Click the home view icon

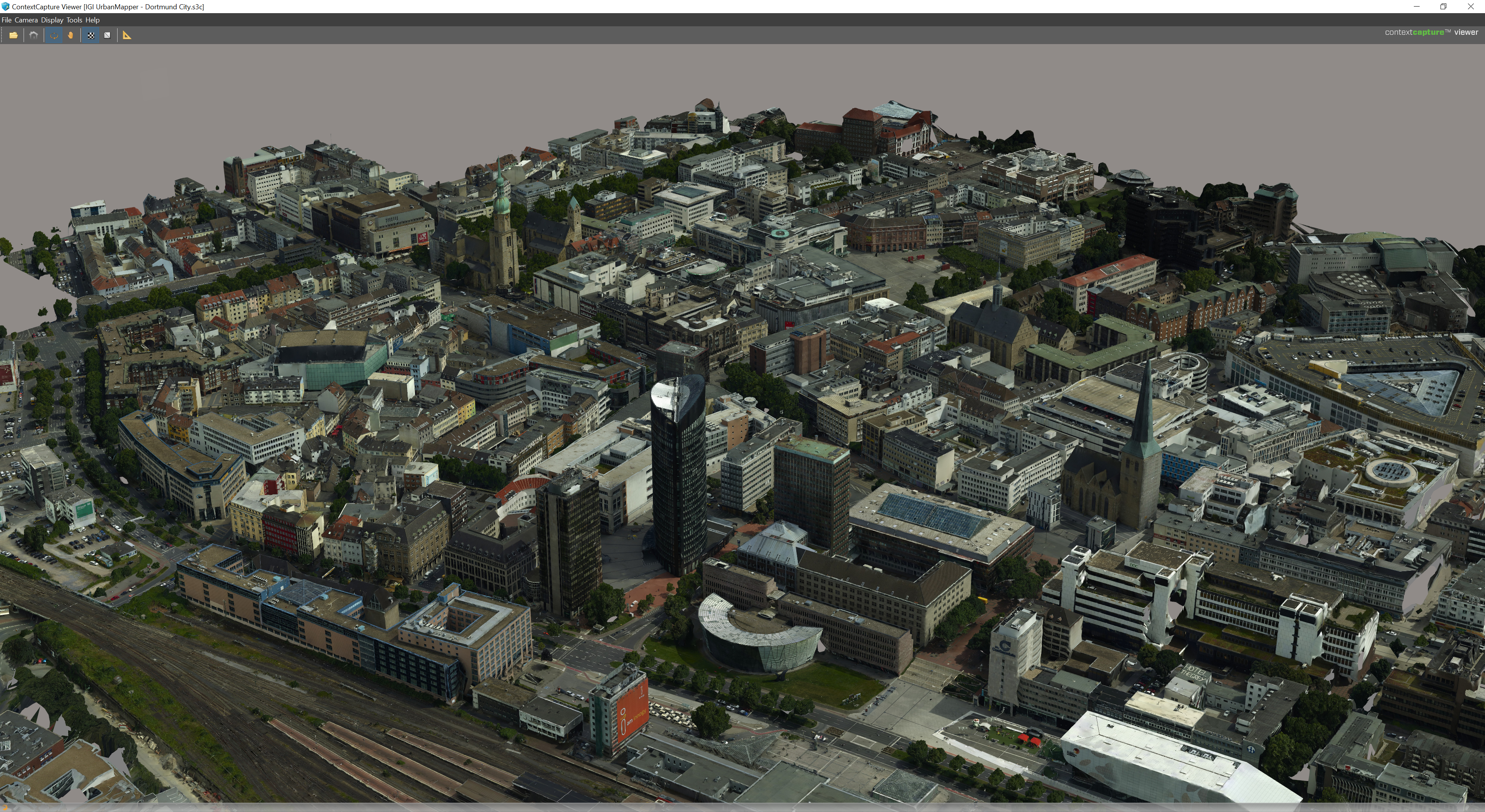(x=33, y=35)
